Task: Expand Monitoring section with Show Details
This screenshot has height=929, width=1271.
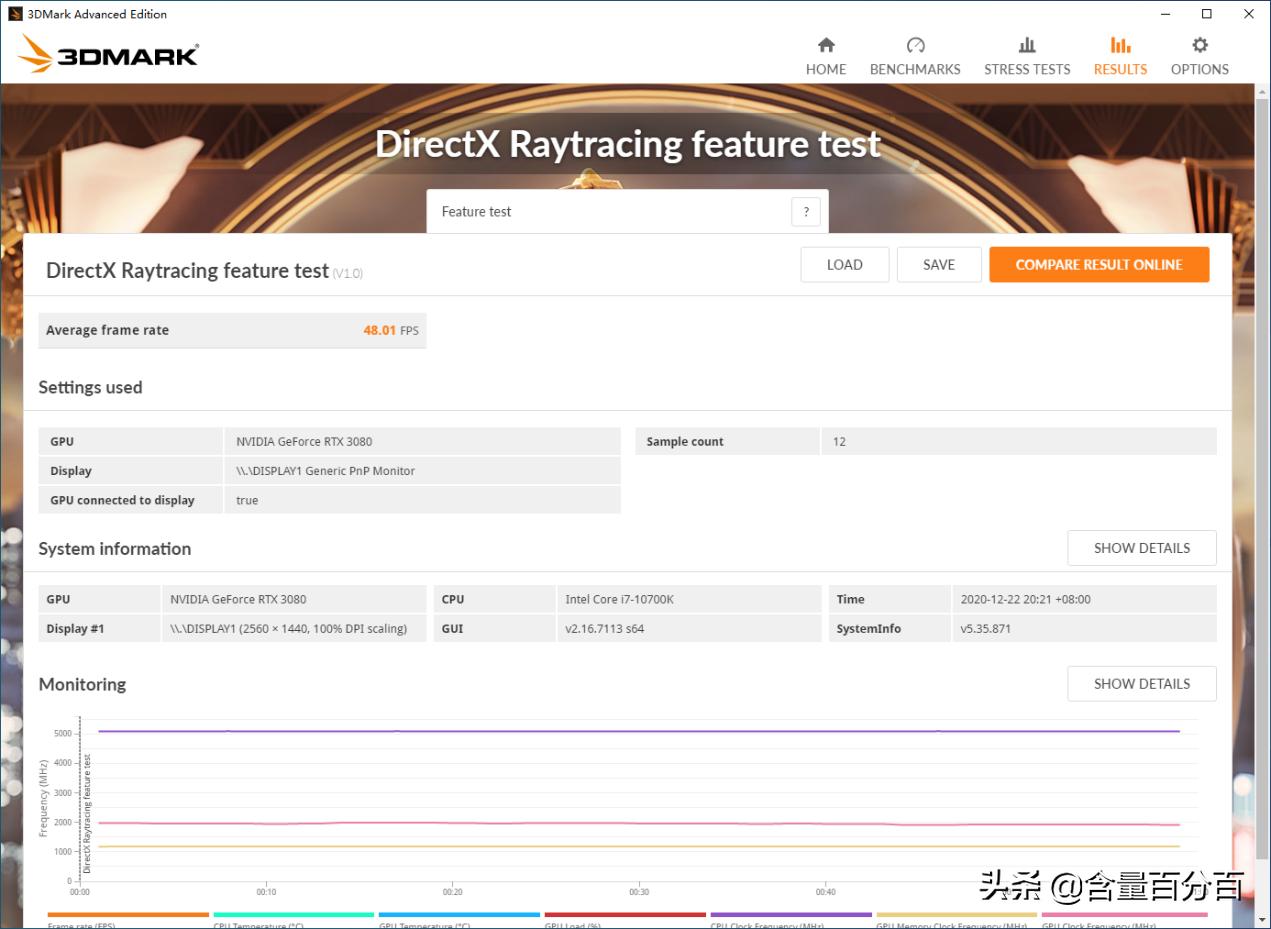Action: (1141, 684)
